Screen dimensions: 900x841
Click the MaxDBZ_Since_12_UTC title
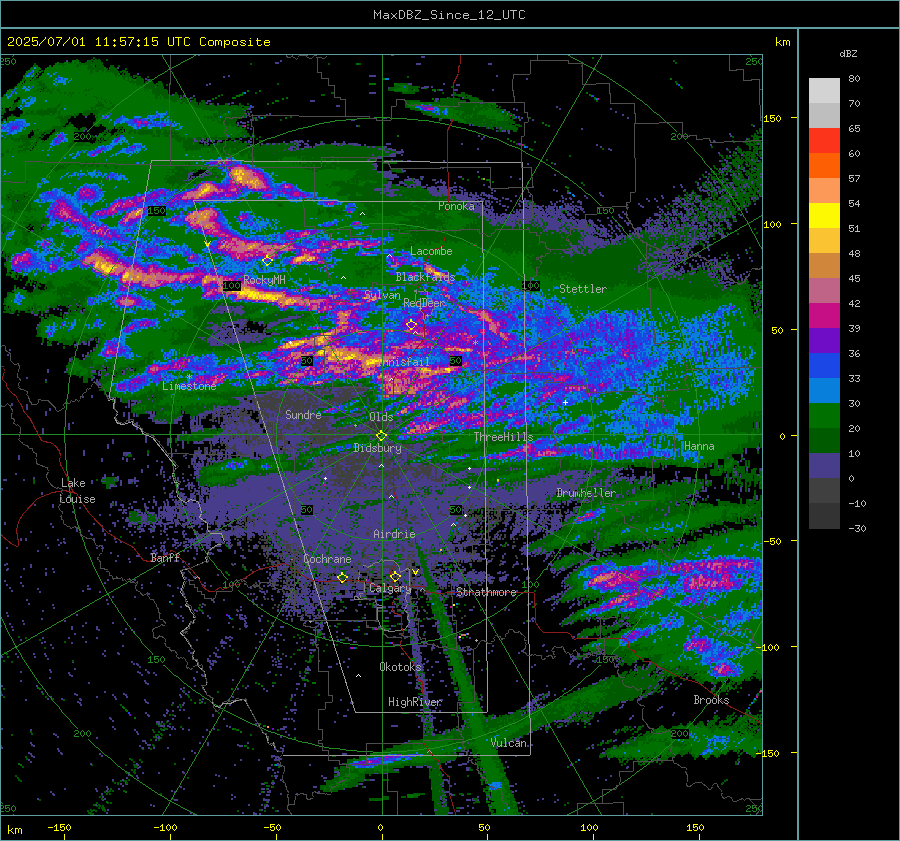pyautogui.click(x=449, y=15)
